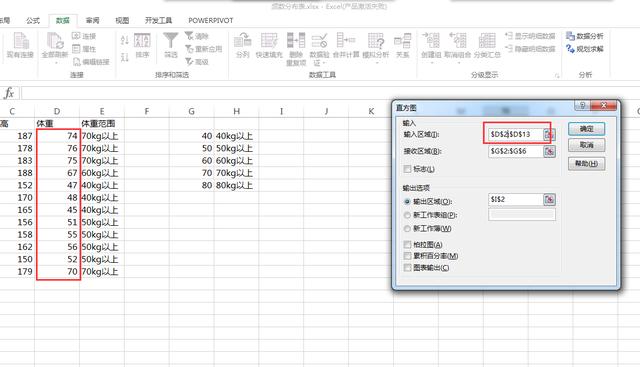Select New Worksheet Ply (新工作表组) radio button

pos(407,215)
